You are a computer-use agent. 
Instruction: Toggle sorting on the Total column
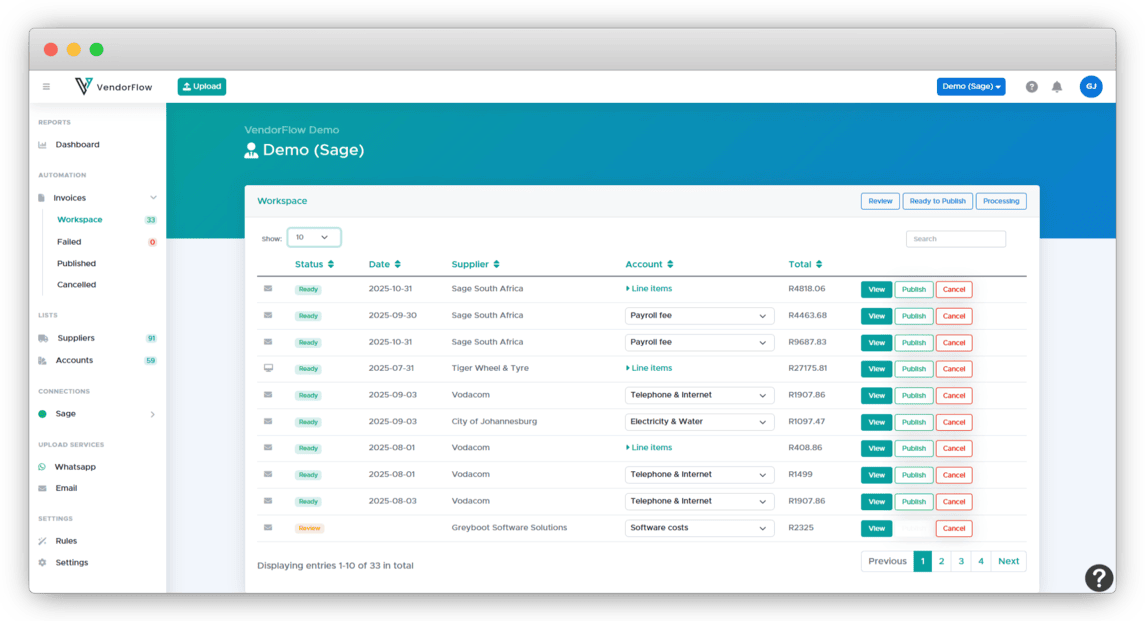coord(819,264)
